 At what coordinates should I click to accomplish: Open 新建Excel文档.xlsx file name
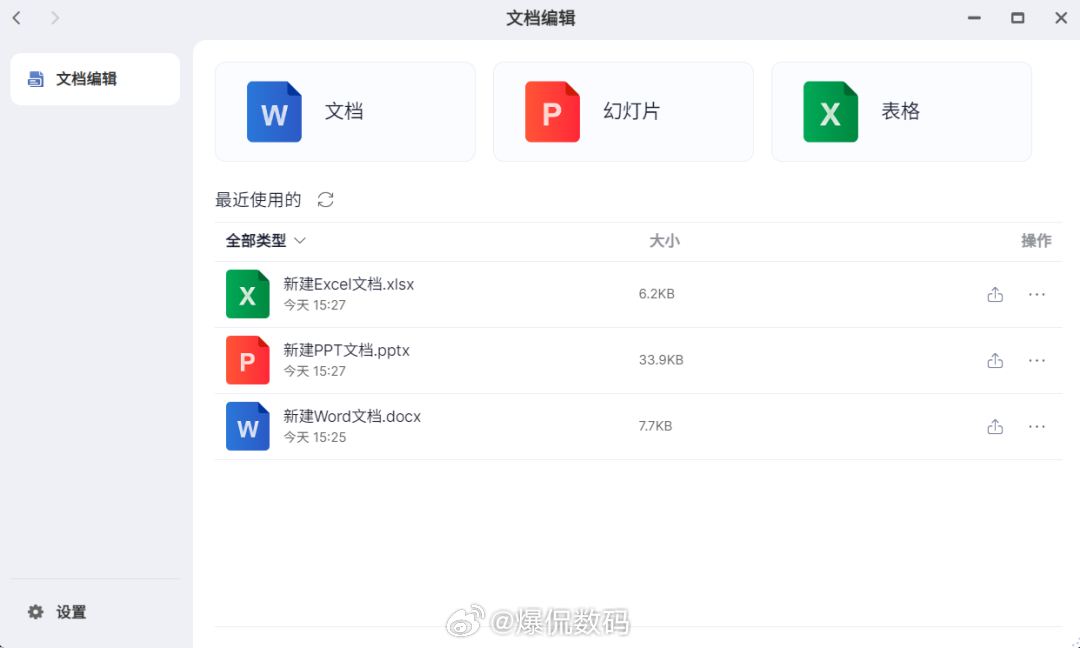point(349,284)
